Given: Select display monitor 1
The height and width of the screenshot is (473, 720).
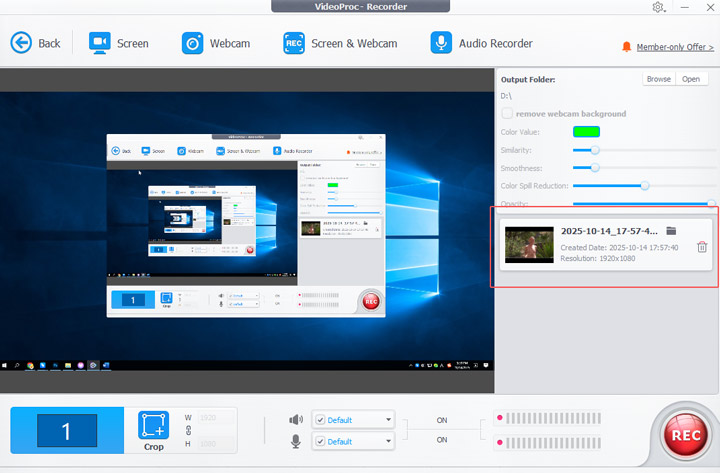Looking at the screenshot, I should click(x=67, y=430).
